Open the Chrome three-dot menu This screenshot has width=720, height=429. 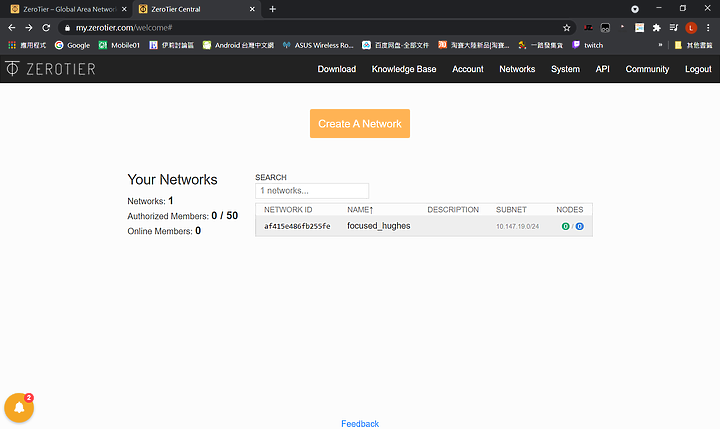708,28
